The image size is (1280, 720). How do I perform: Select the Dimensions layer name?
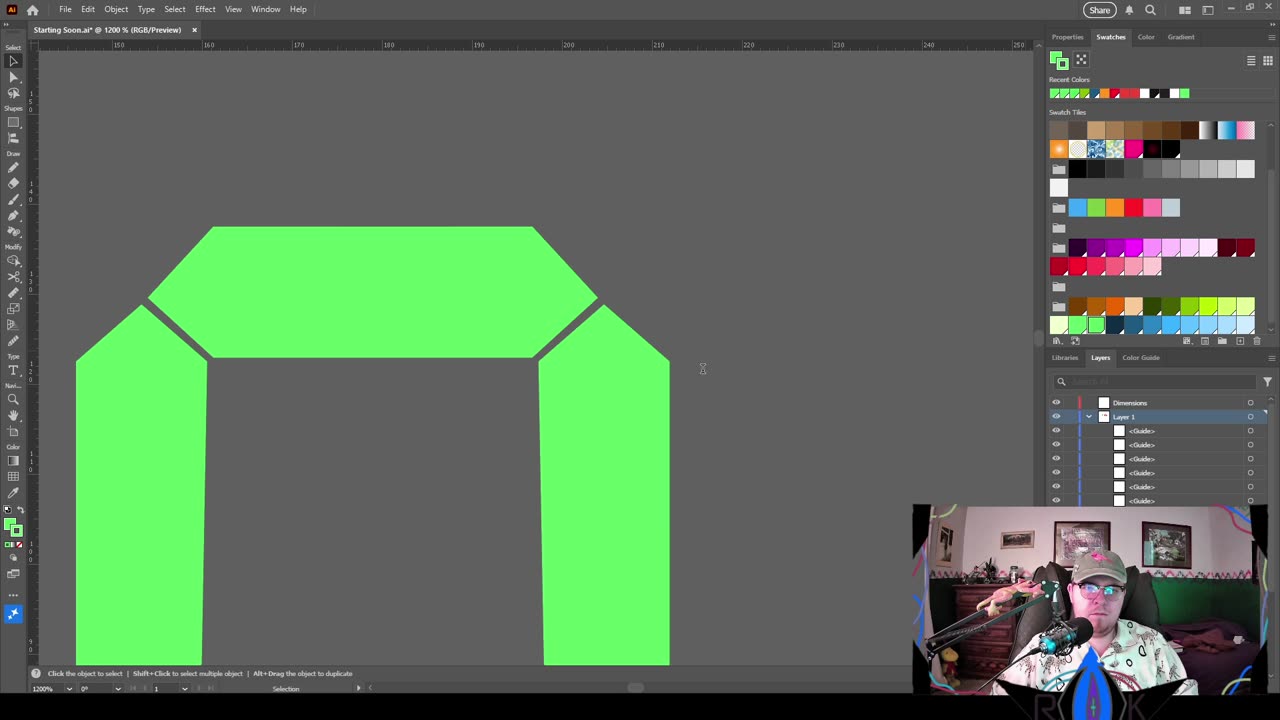click(1130, 403)
